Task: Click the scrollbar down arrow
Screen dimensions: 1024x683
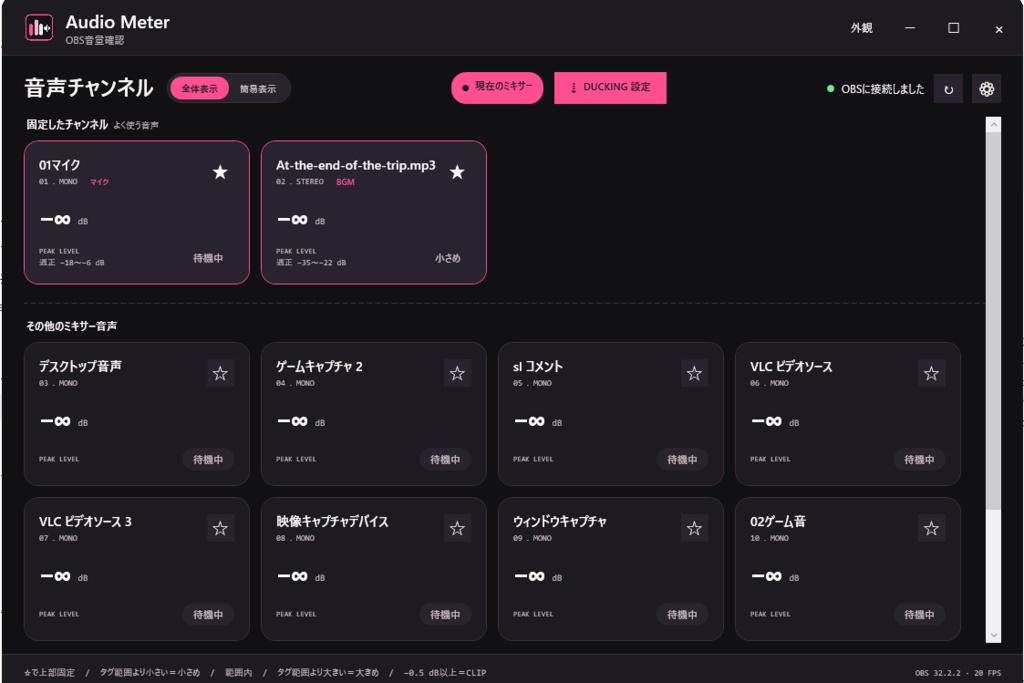Action: point(993,635)
